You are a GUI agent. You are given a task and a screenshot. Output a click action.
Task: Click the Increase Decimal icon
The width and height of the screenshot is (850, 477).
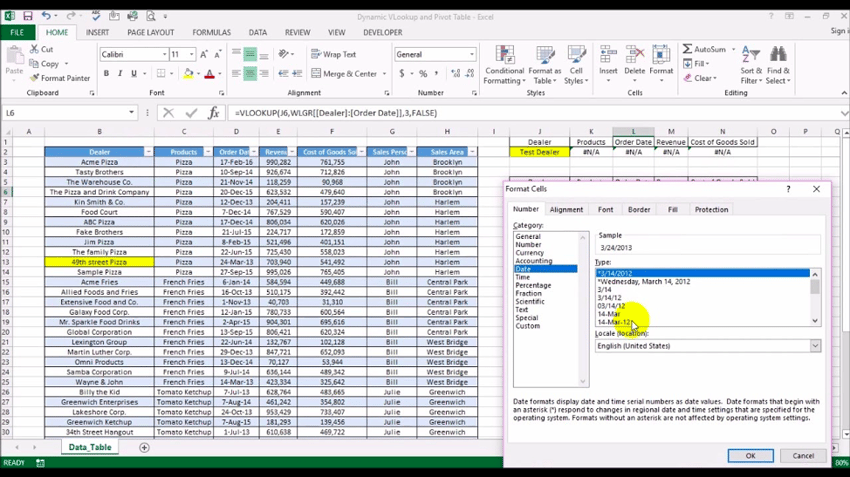[455, 73]
